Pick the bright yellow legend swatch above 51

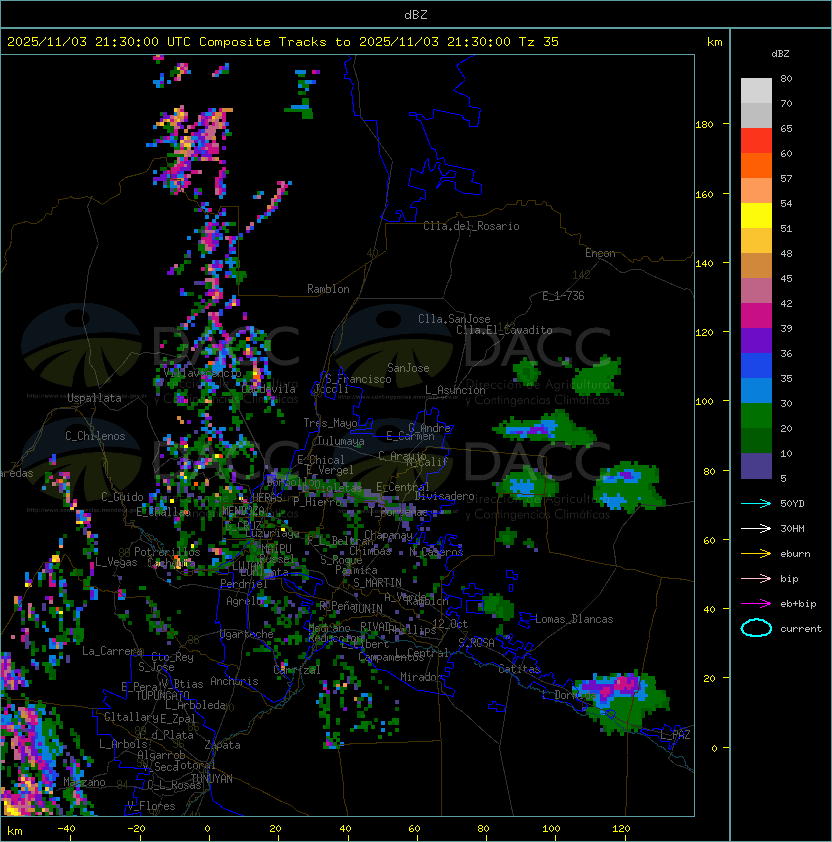[756, 216]
